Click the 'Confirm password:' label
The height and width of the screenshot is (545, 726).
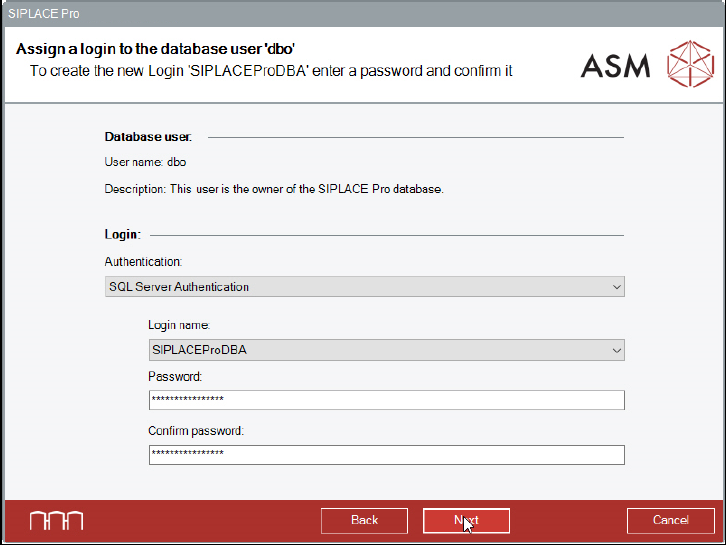point(196,431)
